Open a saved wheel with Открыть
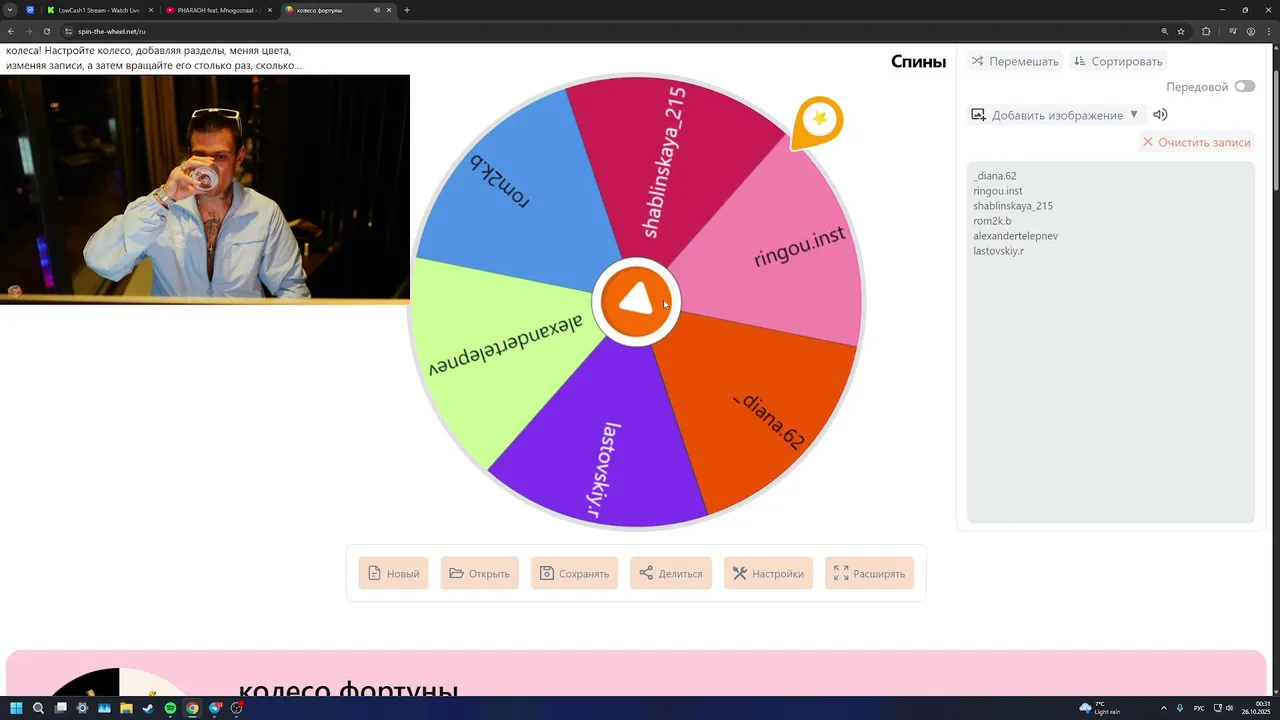 [479, 573]
